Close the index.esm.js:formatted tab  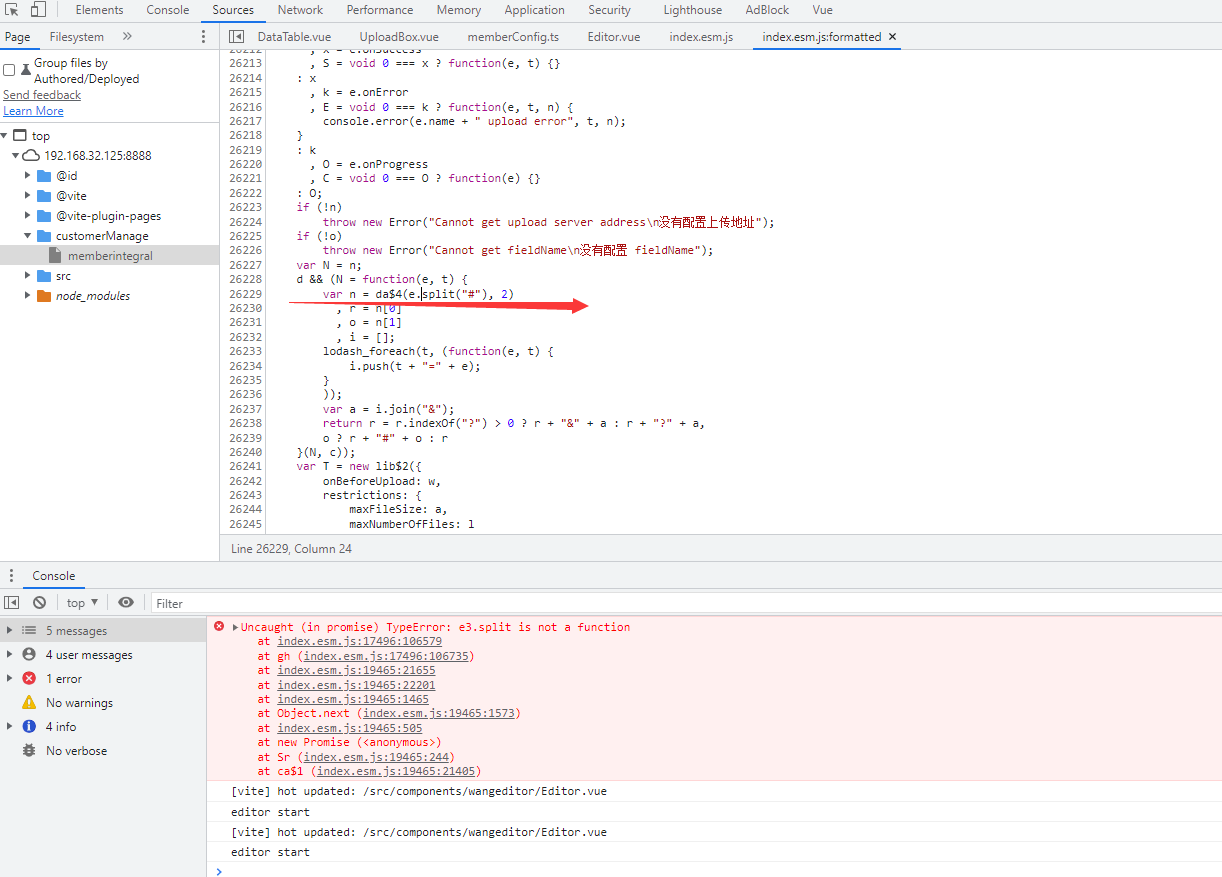point(893,37)
